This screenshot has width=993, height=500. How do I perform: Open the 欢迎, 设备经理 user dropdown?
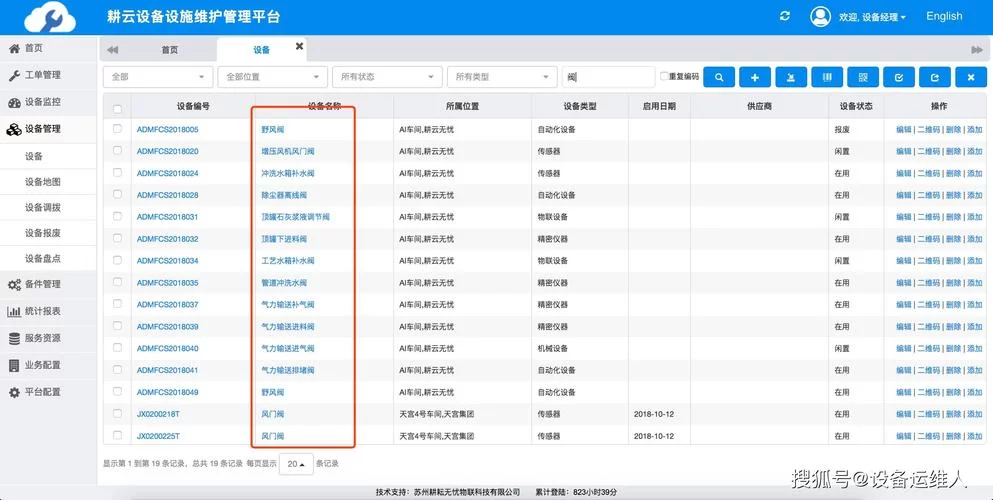[872, 17]
